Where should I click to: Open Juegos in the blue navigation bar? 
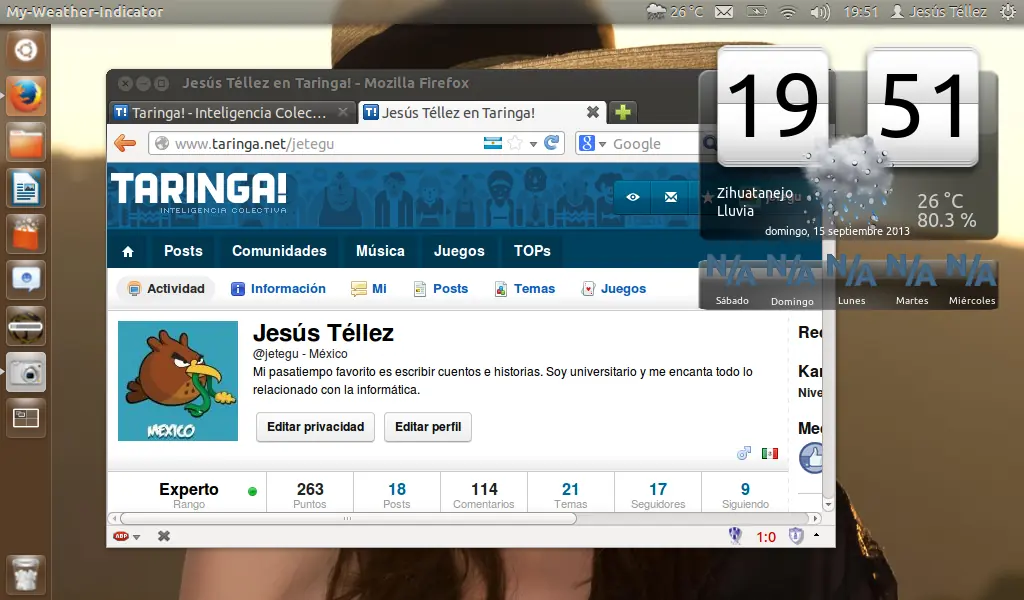[459, 251]
